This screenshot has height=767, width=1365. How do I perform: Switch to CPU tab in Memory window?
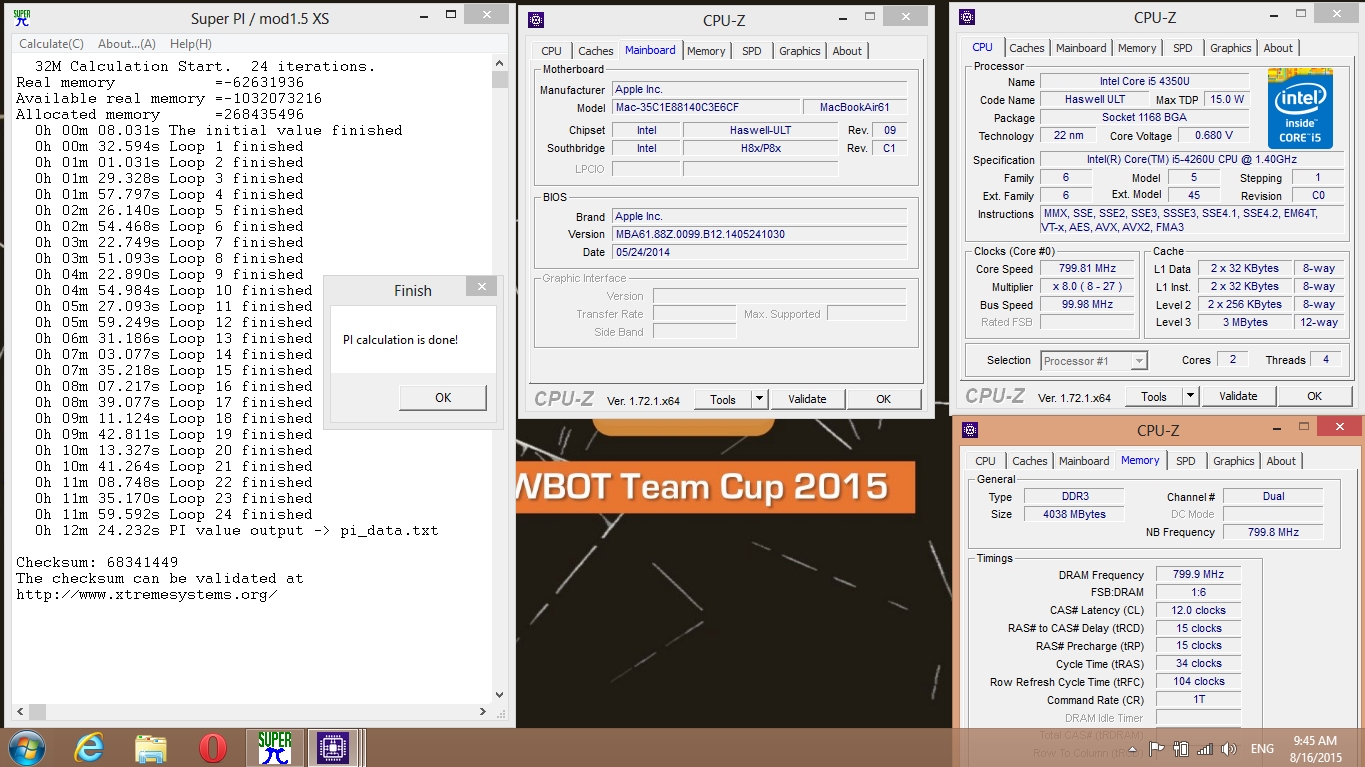985,461
